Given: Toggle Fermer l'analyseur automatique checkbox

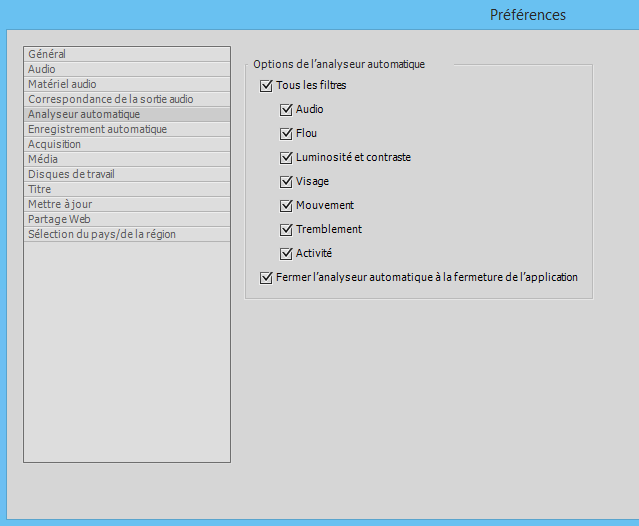Looking at the screenshot, I should (266, 278).
